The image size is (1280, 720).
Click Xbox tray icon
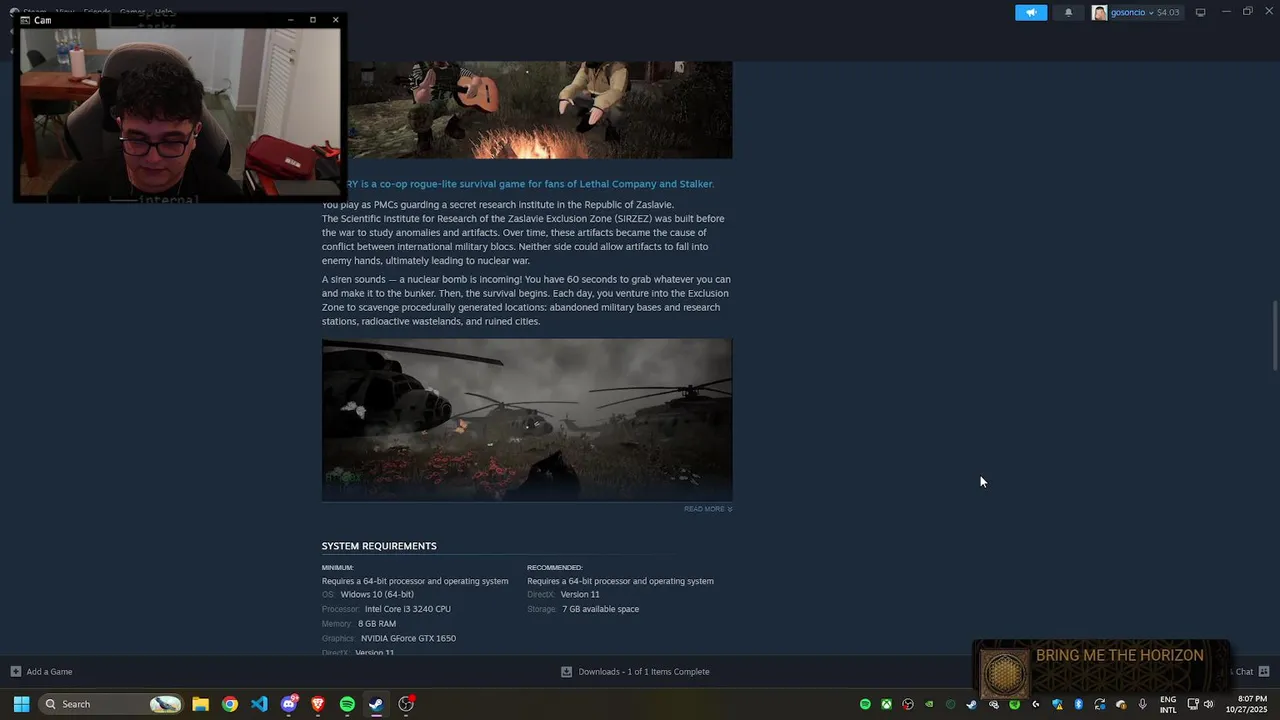pos(886,704)
